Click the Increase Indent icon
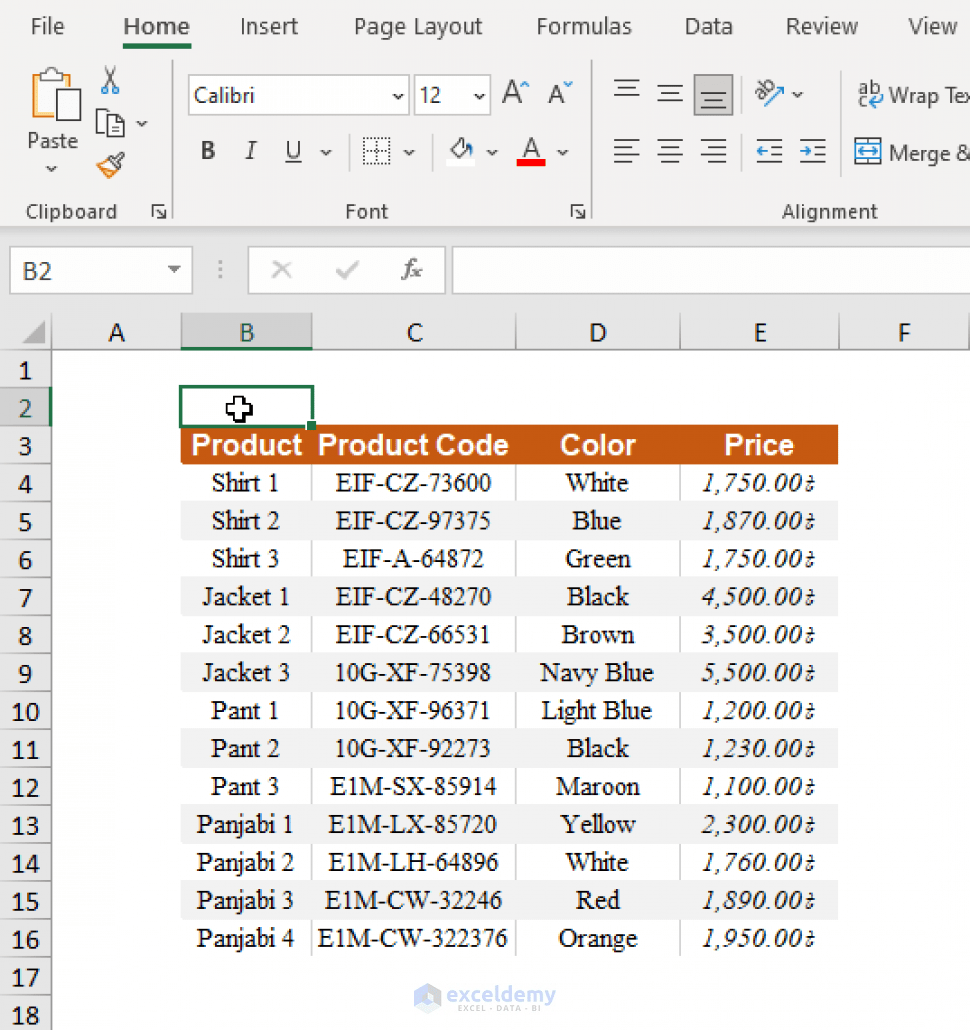 point(812,151)
